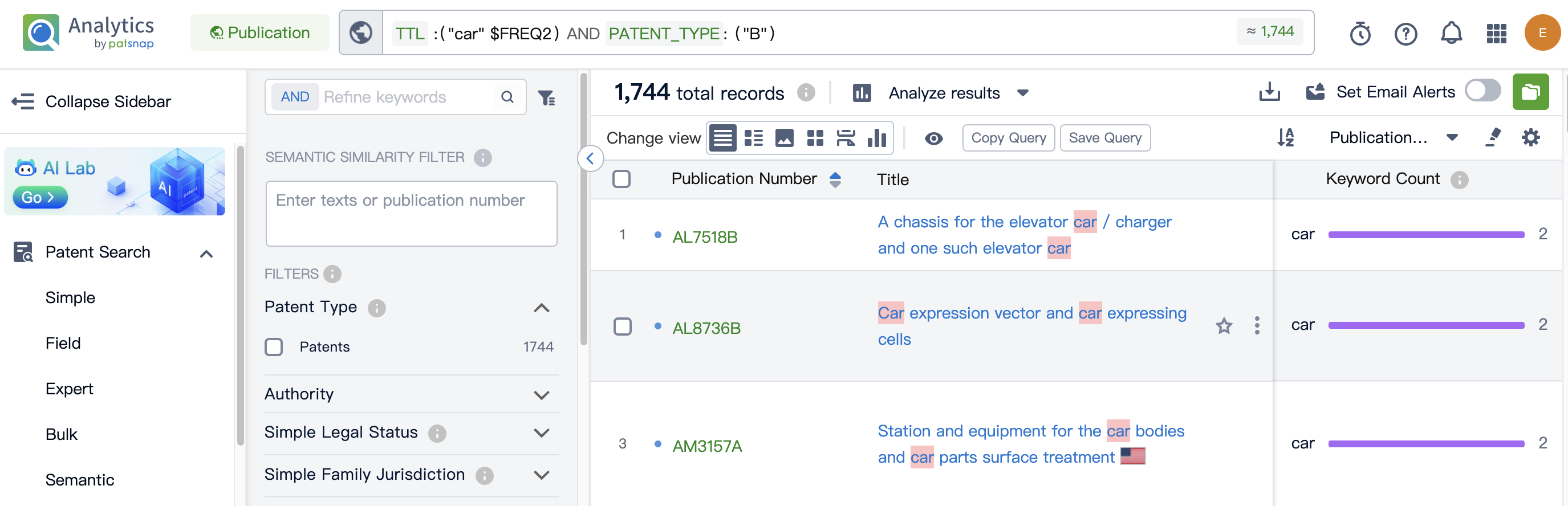Go to Expert search mode
1568x506 pixels.
[70, 389]
